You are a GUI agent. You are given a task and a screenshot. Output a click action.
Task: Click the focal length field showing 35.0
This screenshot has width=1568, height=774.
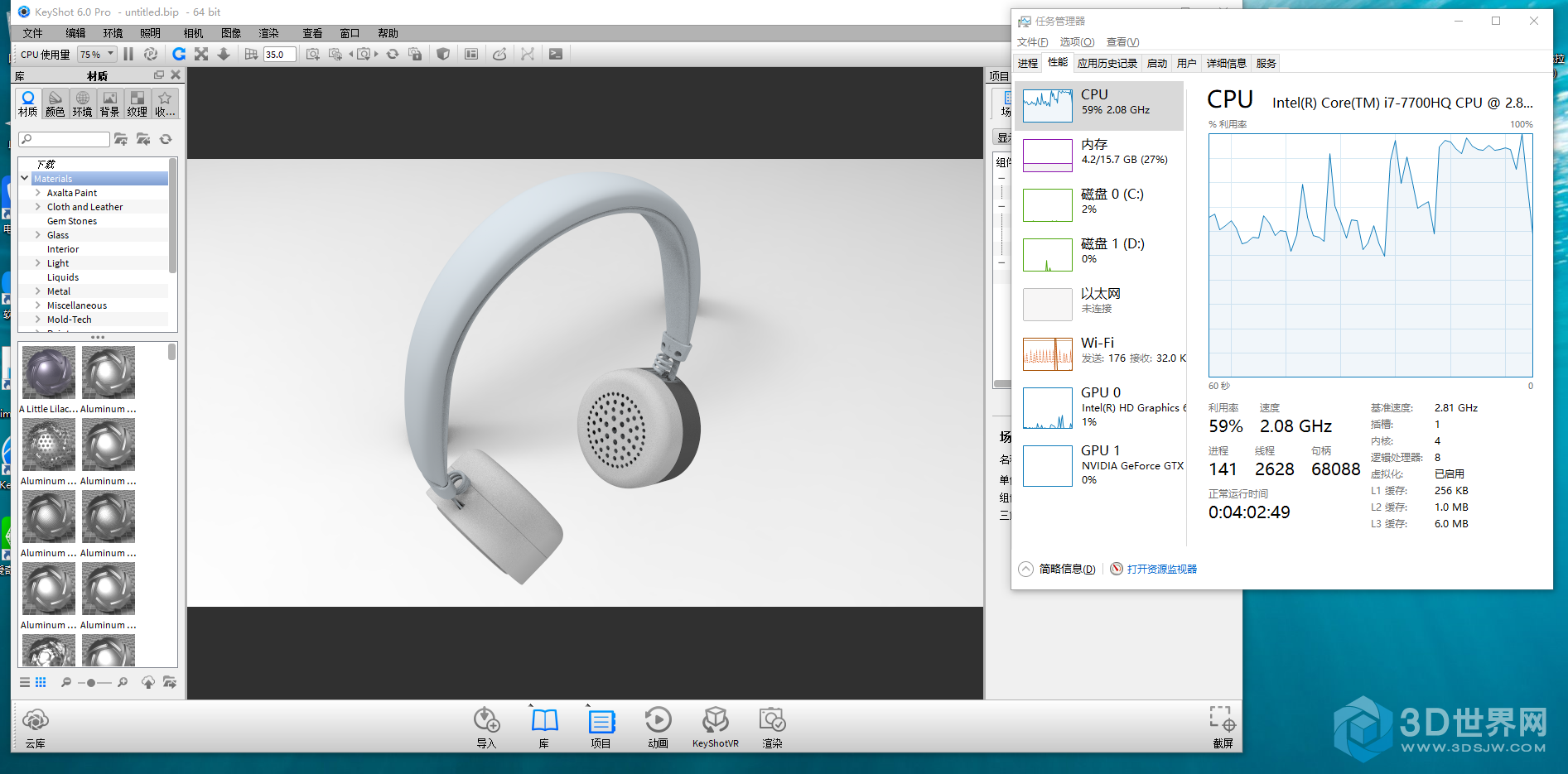click(279, 55)
